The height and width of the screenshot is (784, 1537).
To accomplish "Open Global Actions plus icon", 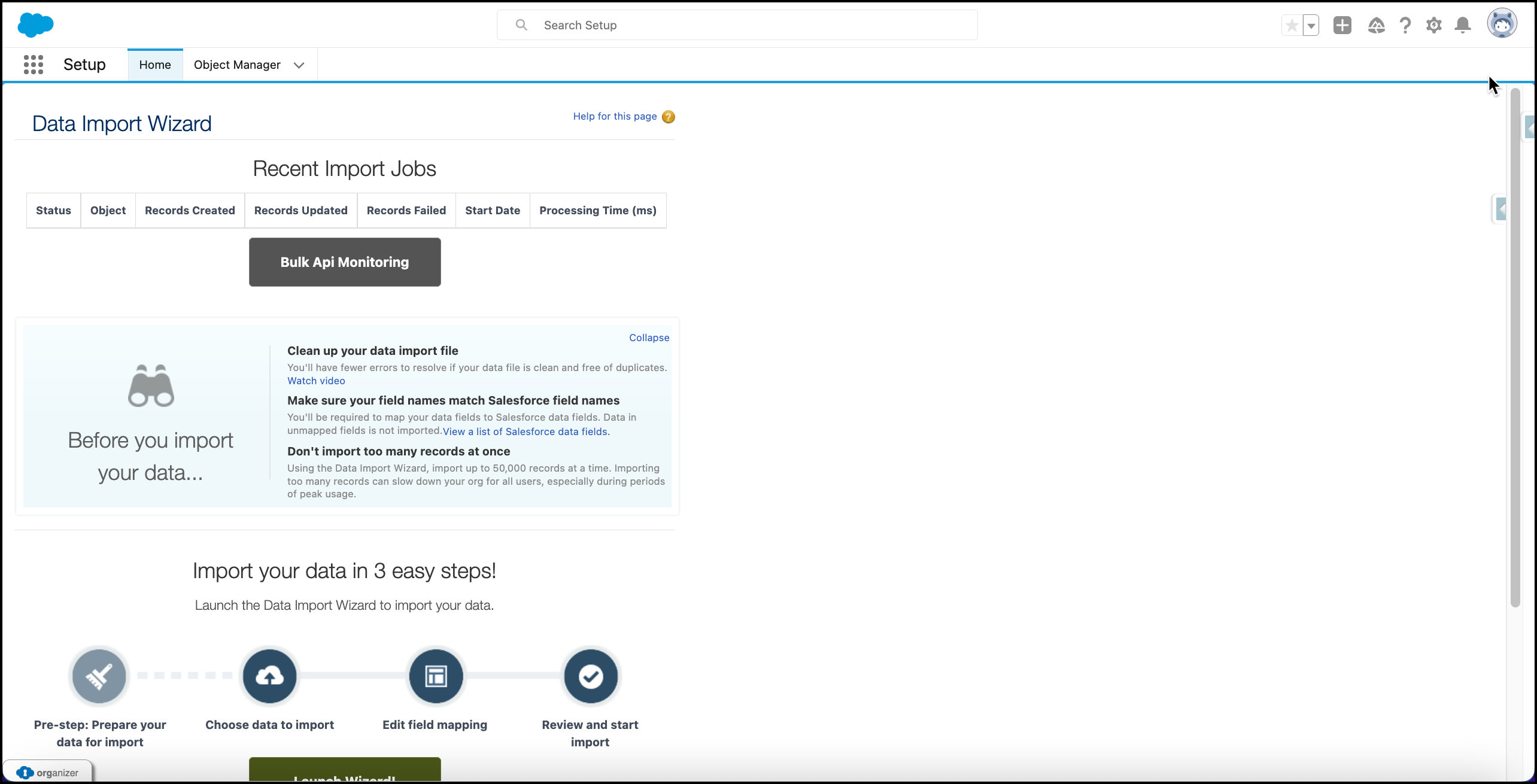I will point(1342,25).
